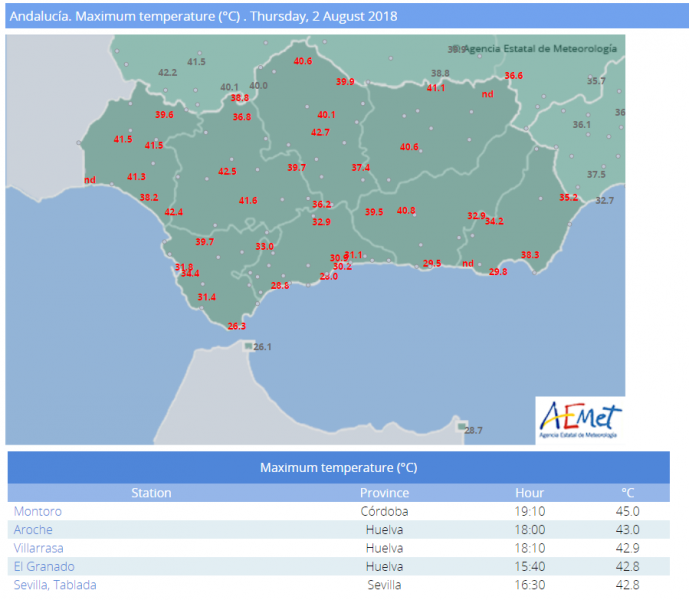Click the 38.3 label near Almería coast
This screenshot has height=600, width=689.
point(530,255)
